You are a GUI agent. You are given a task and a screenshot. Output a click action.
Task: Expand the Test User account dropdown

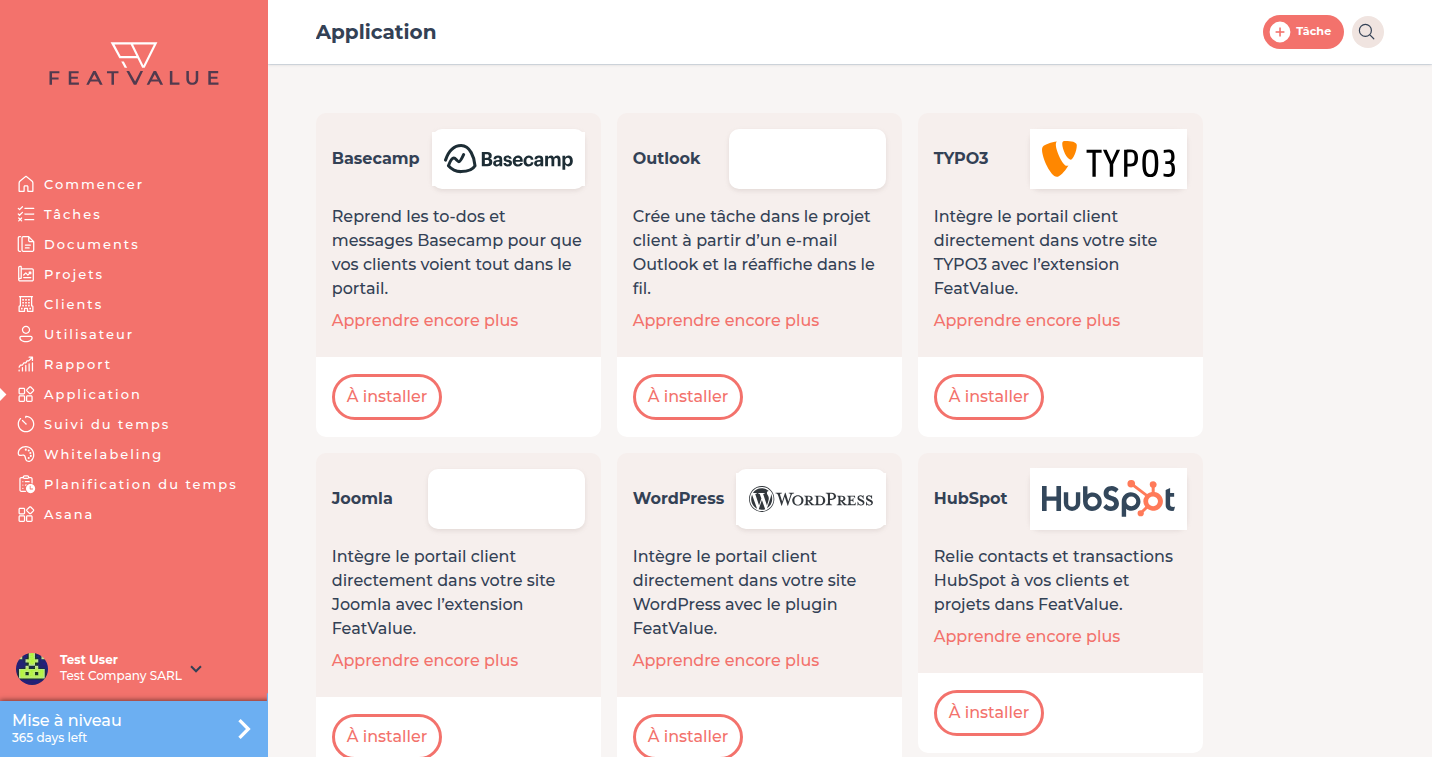(196, 668)
